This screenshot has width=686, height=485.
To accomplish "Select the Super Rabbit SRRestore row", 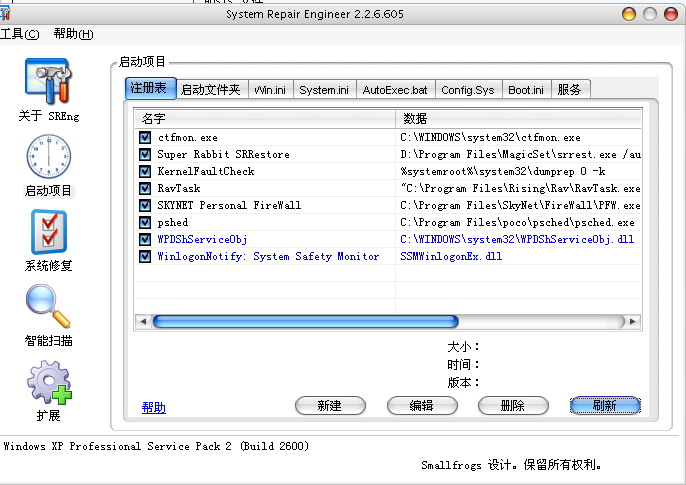I will [223, 154].
